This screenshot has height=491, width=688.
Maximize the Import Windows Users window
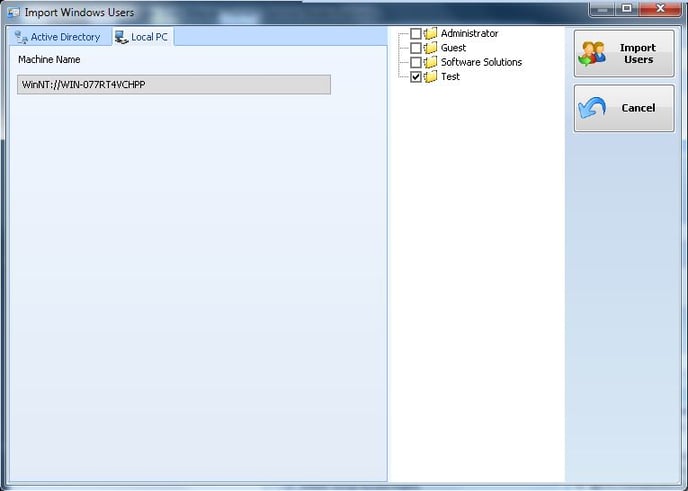627,8
